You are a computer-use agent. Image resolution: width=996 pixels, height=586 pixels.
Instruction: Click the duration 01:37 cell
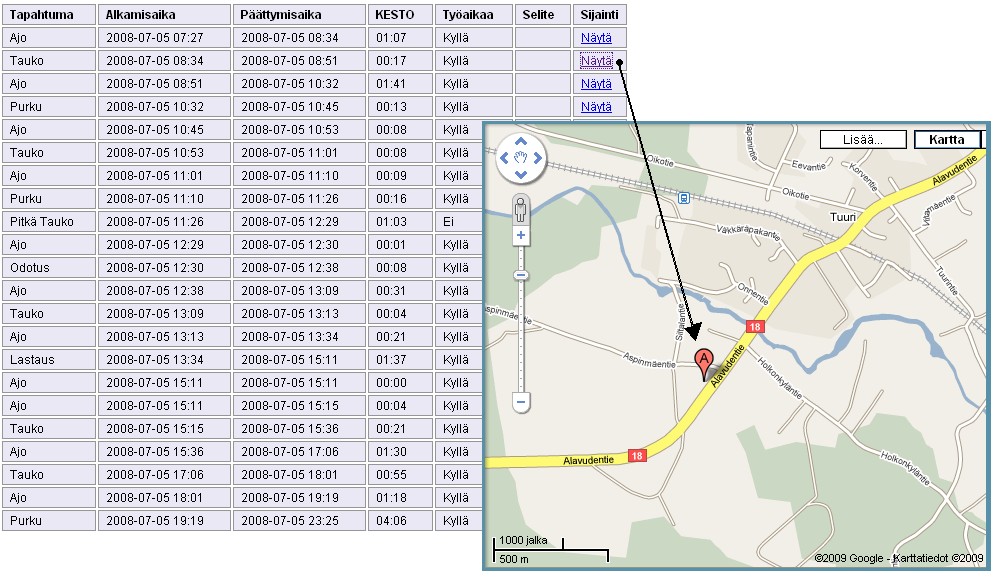tap(400, 359)
